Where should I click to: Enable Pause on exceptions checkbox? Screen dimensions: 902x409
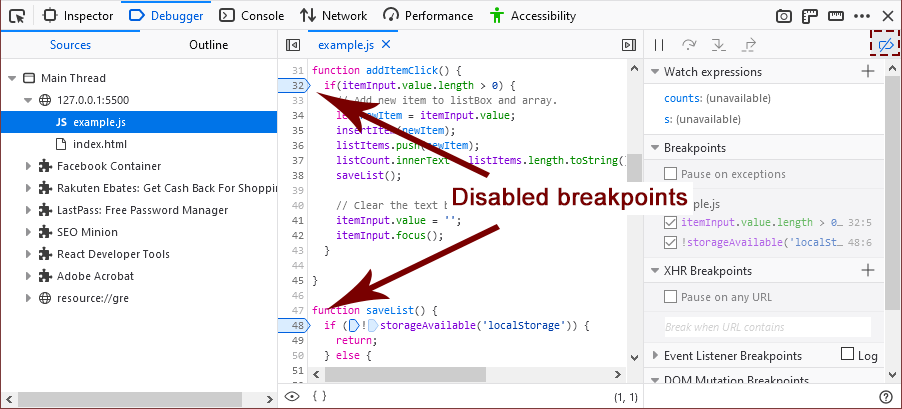(x=671, y=174)
